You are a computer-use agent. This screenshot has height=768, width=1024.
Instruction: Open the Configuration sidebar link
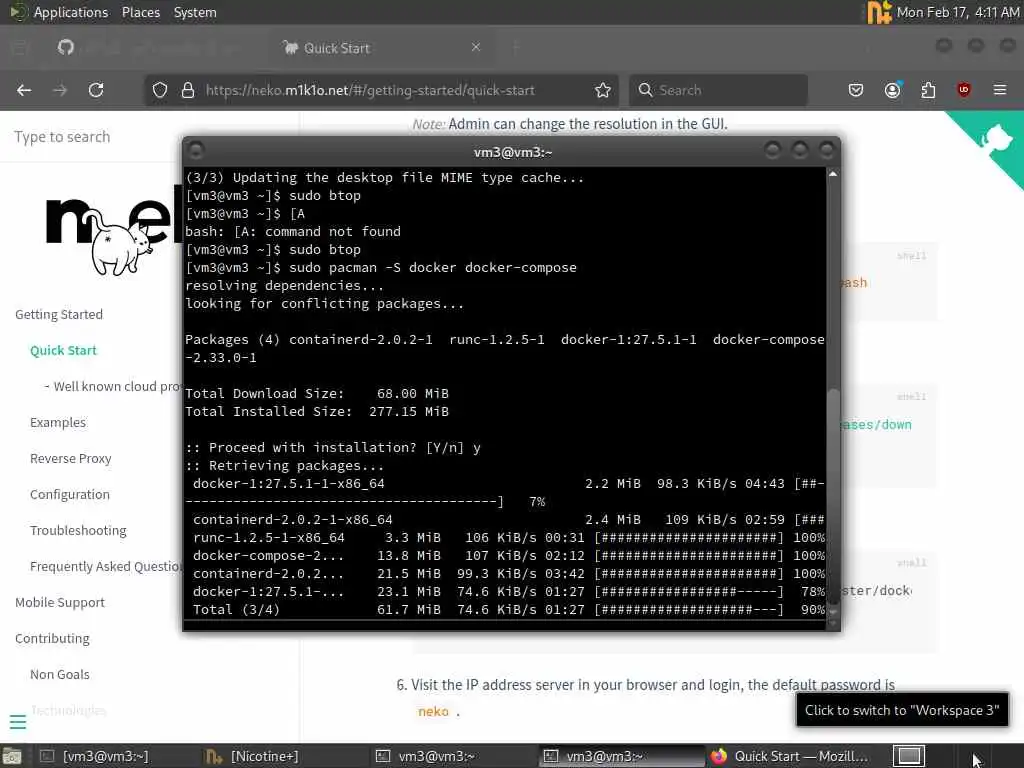coord(70,494)
